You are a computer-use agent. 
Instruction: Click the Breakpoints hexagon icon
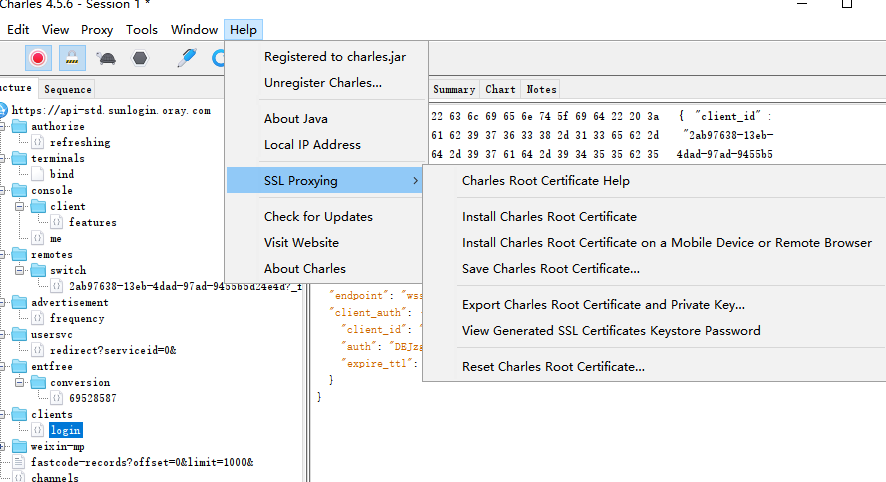coord(140,58)
